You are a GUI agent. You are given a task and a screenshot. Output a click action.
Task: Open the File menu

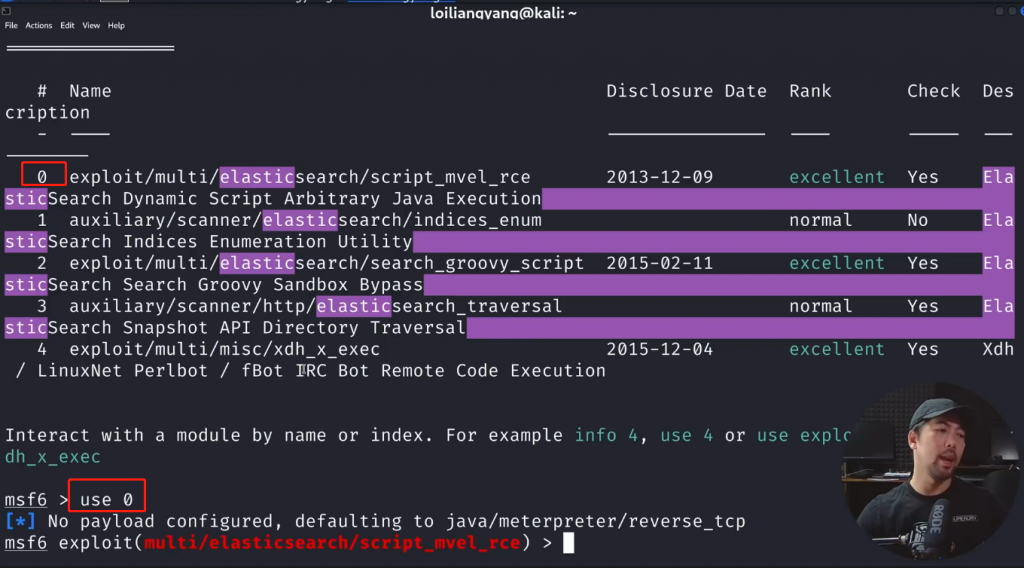click(x=11, y=26)
